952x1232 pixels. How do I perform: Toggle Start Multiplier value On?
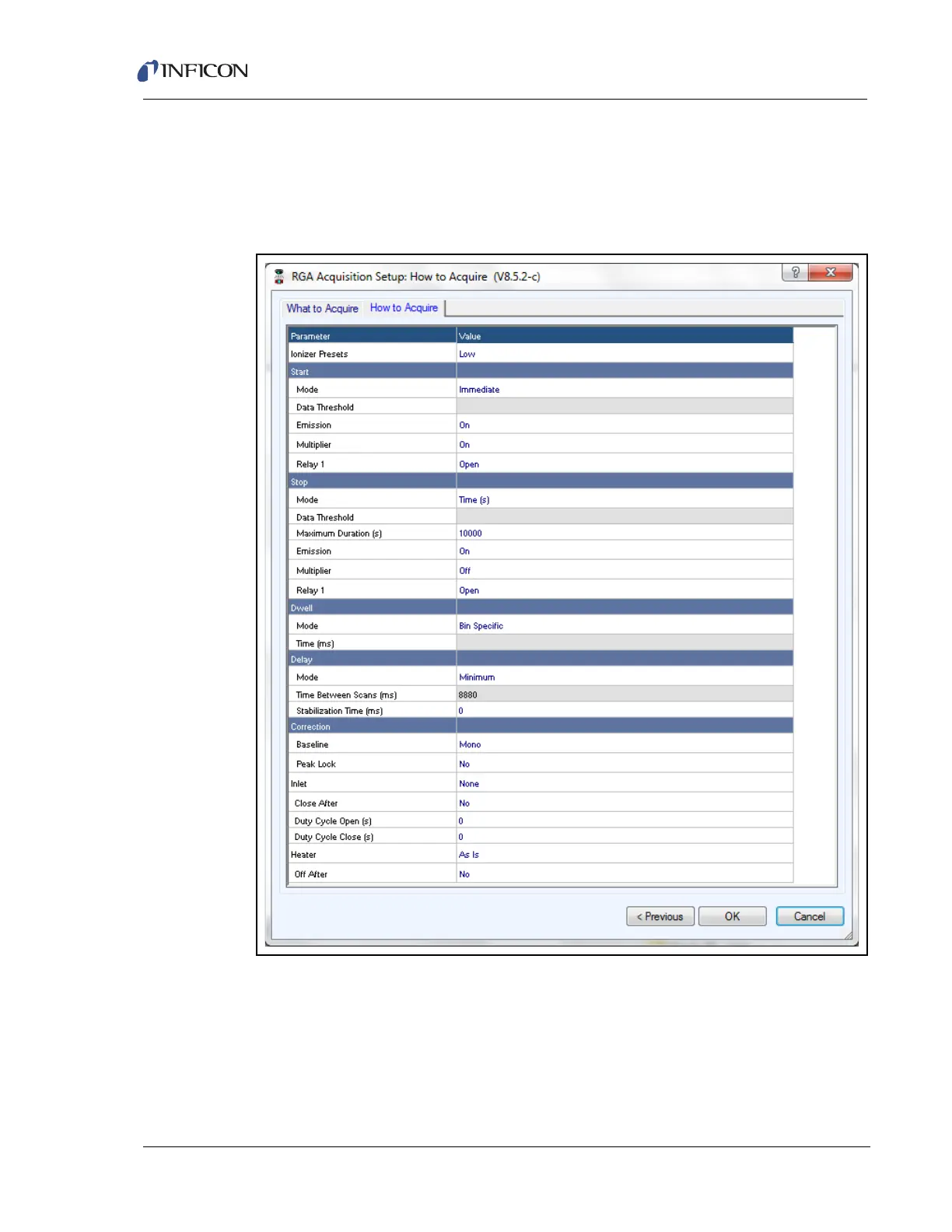(x=625, y=444)
